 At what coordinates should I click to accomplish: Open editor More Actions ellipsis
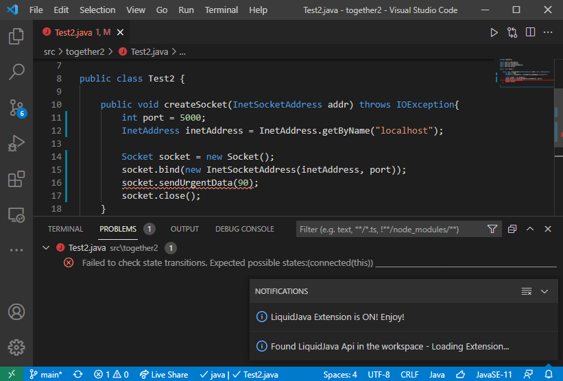(548, 32)
